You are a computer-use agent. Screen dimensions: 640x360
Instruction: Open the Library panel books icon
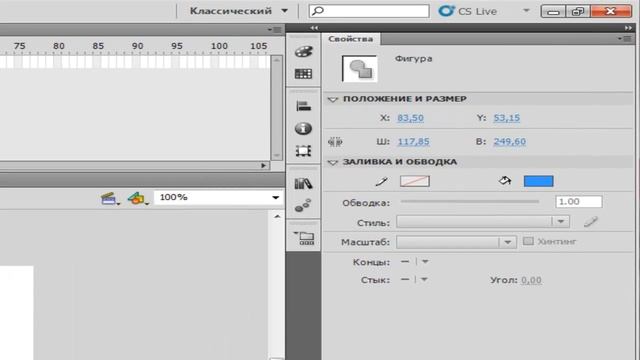coord(303,184)
